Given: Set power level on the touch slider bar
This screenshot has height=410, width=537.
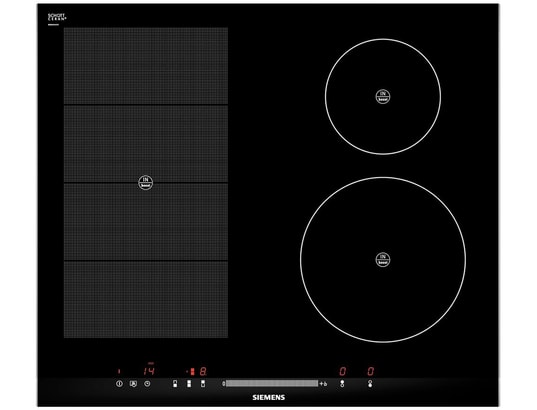Looking at the screenshot, I should 272,384.
